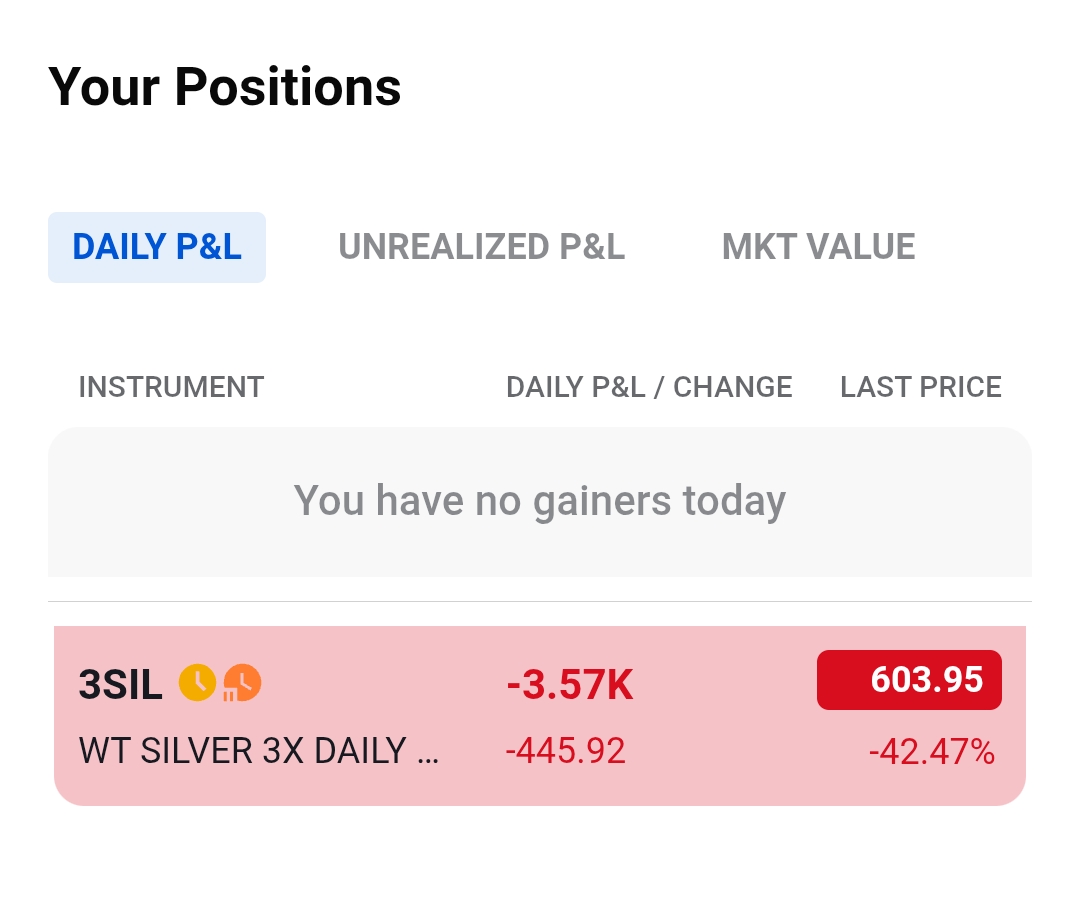Click the -42.47% percentage change
This screenshot has height=898, width=1076.
tap(931, 751)
